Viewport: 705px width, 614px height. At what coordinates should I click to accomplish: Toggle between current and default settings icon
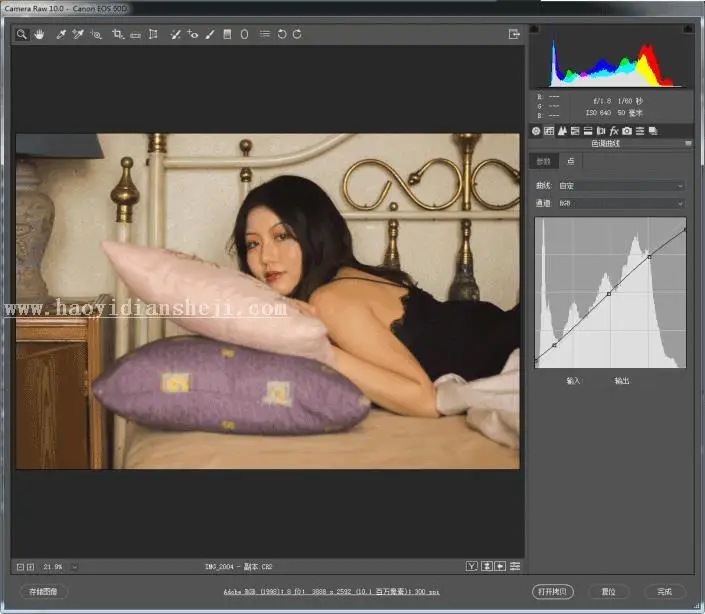click(x=515, y=566)
